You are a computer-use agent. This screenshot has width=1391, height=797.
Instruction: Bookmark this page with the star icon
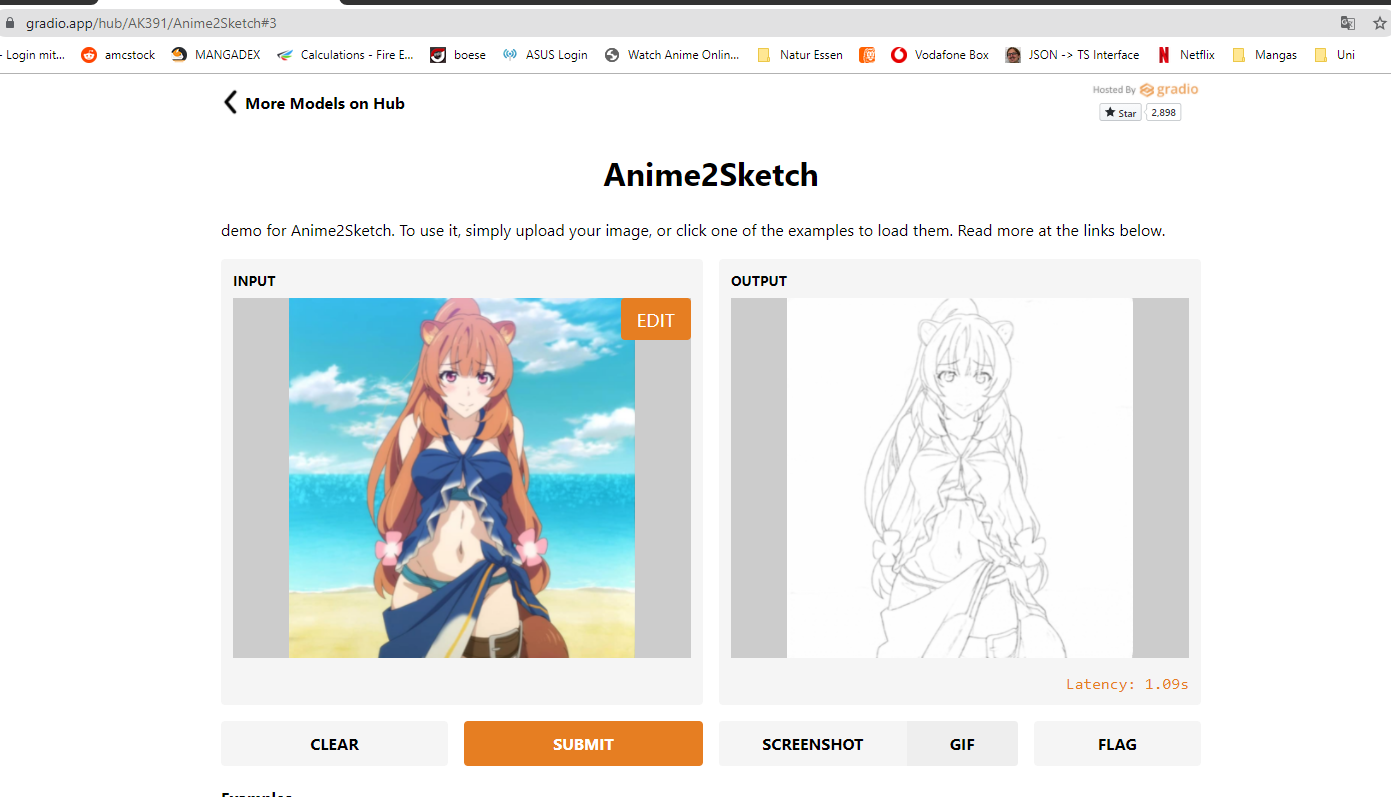(1381, 22)
